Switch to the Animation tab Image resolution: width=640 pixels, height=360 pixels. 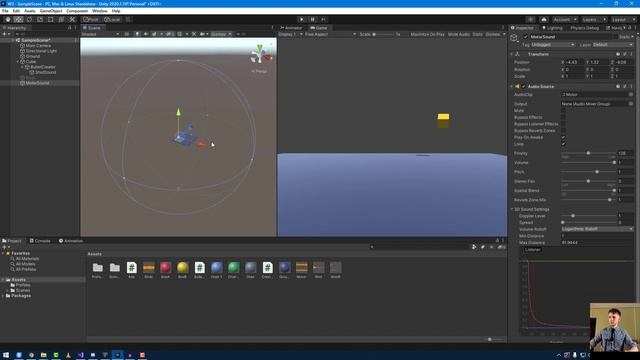point(71,241)
